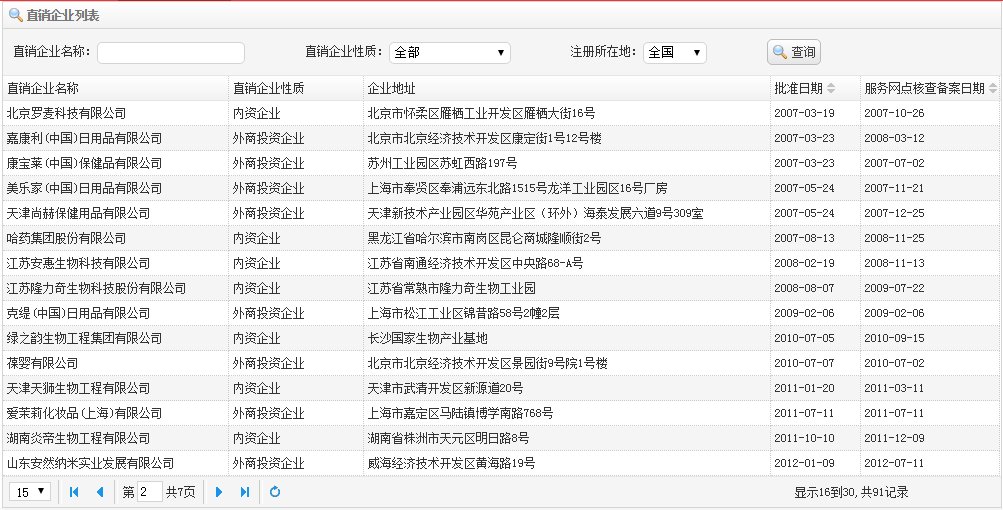The width and height of the screenshot is (1003, 510).
Task: Go to next page arrow
Action: point(219,492)
